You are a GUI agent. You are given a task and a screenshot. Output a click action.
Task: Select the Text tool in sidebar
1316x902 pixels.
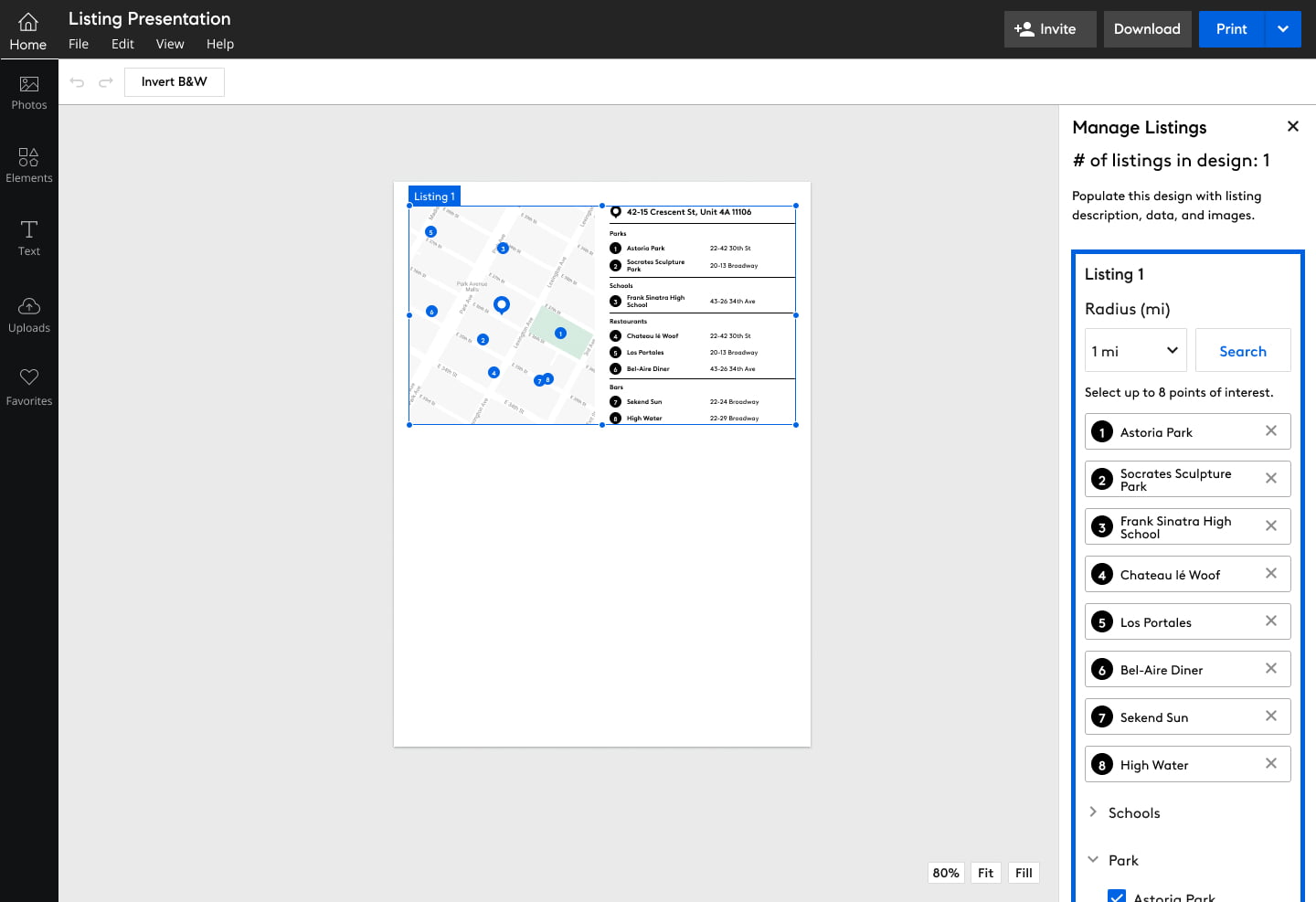pos(29,238)
